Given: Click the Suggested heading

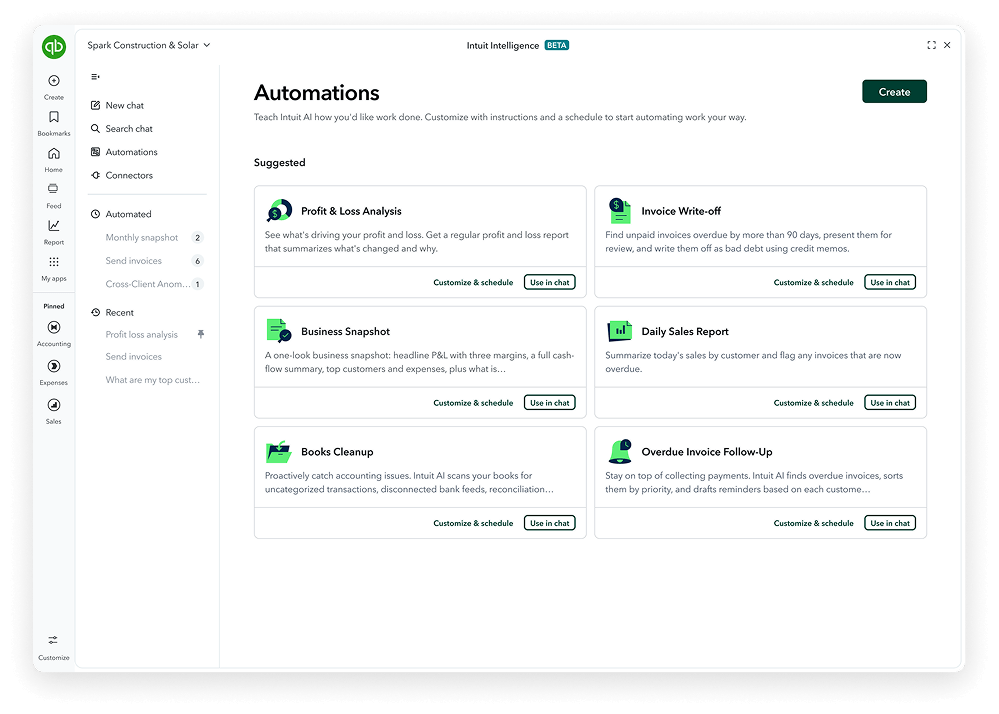Looking at the screenshot, I should [280, 162].
